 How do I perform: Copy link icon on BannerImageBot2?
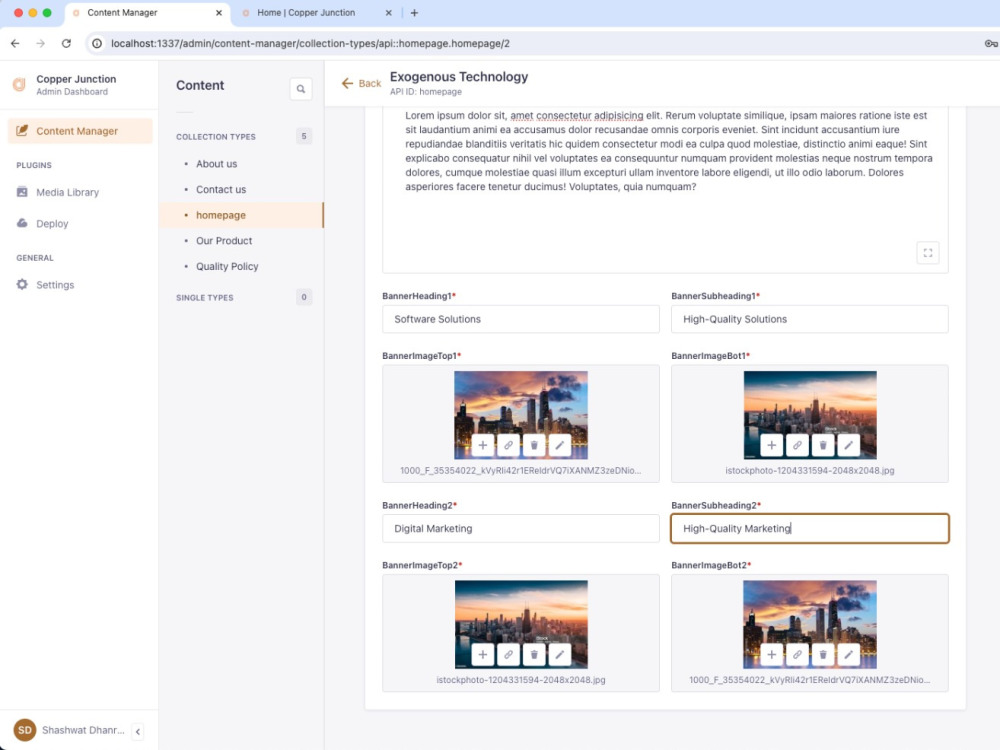(797, 654)
